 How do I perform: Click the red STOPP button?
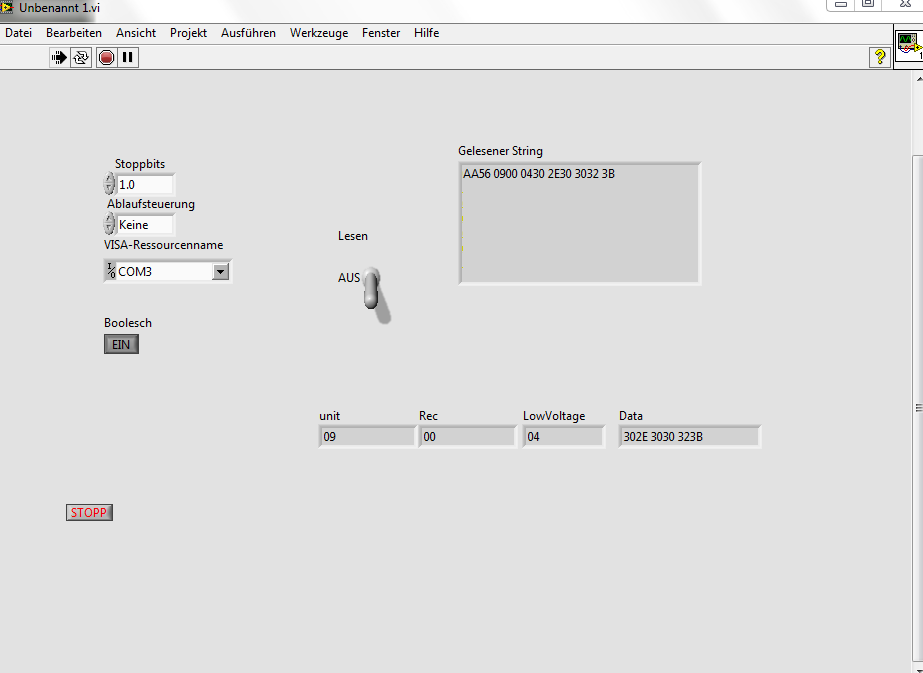(x=89, y=512)
